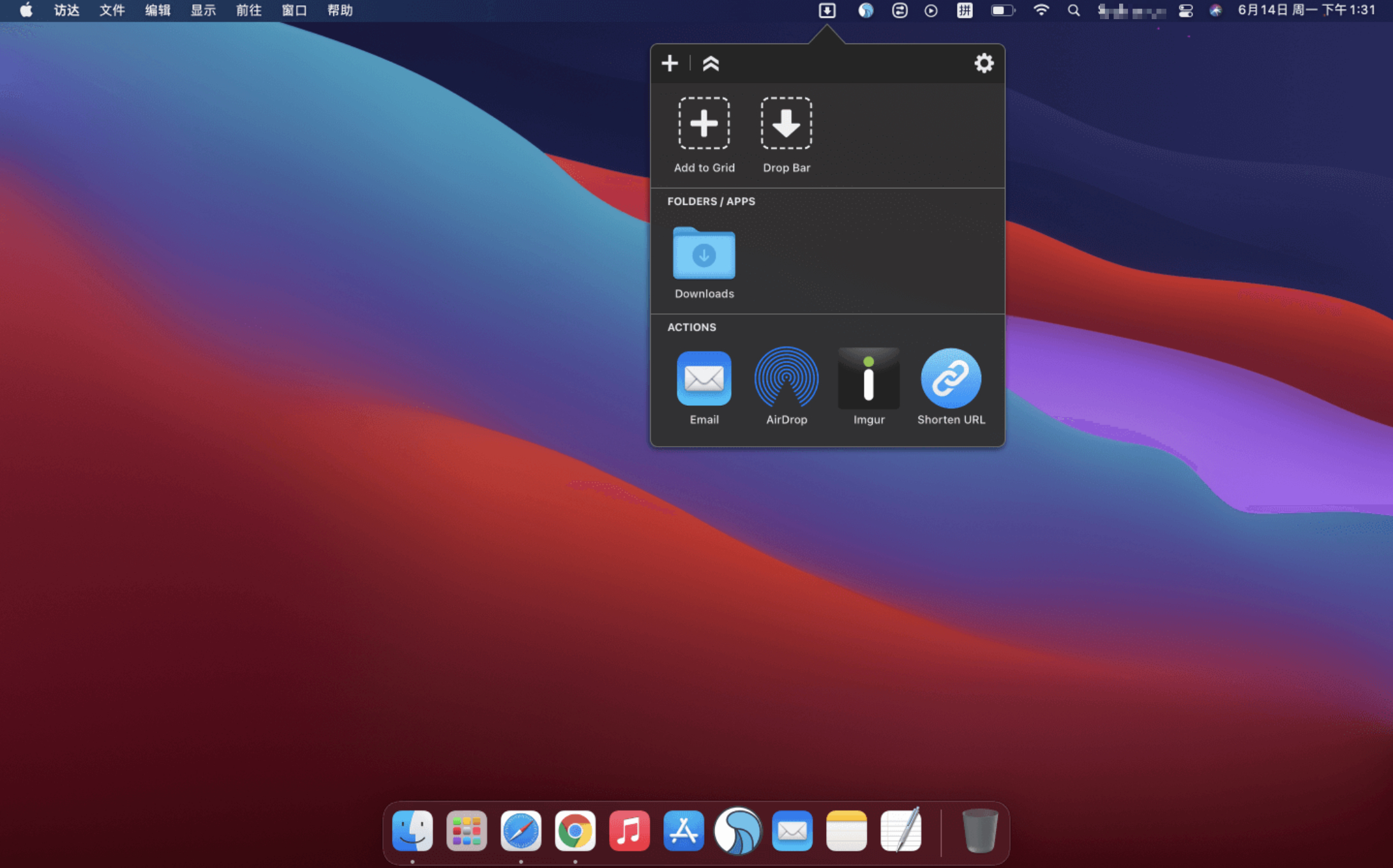Click the Add to Grid placeholder

click(704, 124)
